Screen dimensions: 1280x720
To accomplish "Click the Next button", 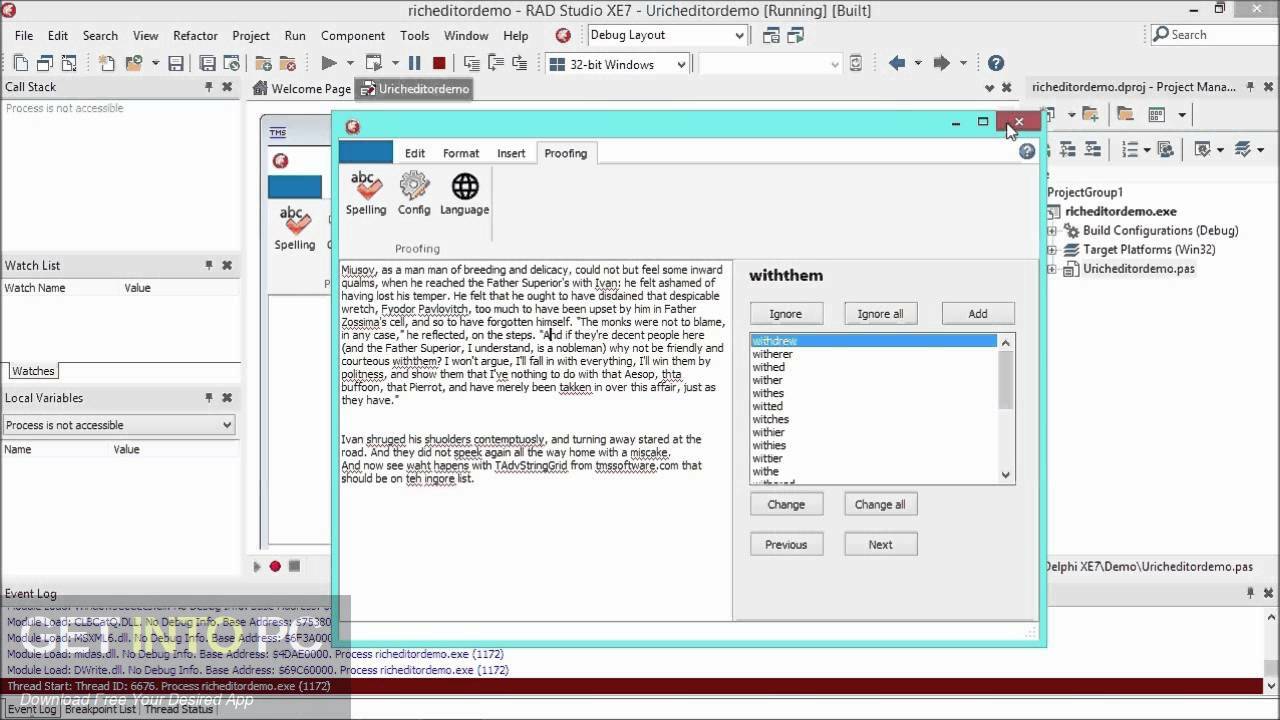I will pos(880,545).
